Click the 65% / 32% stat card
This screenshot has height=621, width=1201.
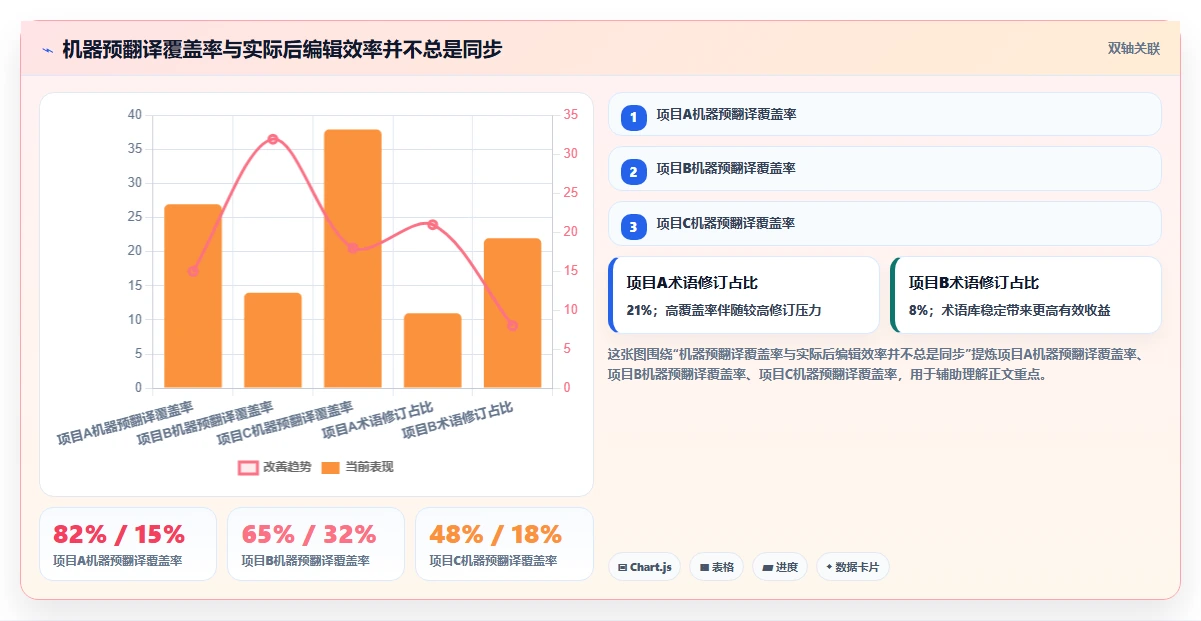pos(316,544)
